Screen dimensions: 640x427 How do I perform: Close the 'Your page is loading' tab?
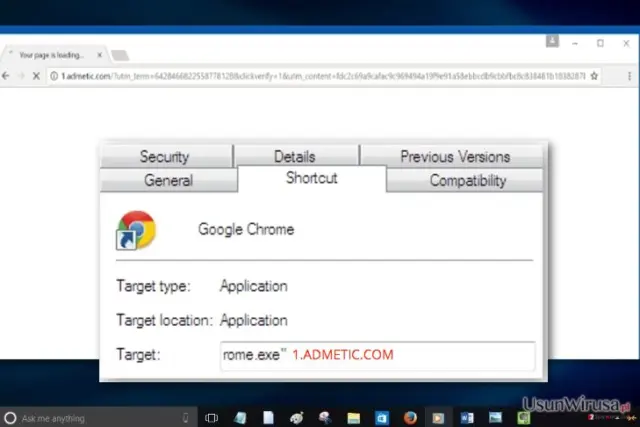(x=100, y=55)
